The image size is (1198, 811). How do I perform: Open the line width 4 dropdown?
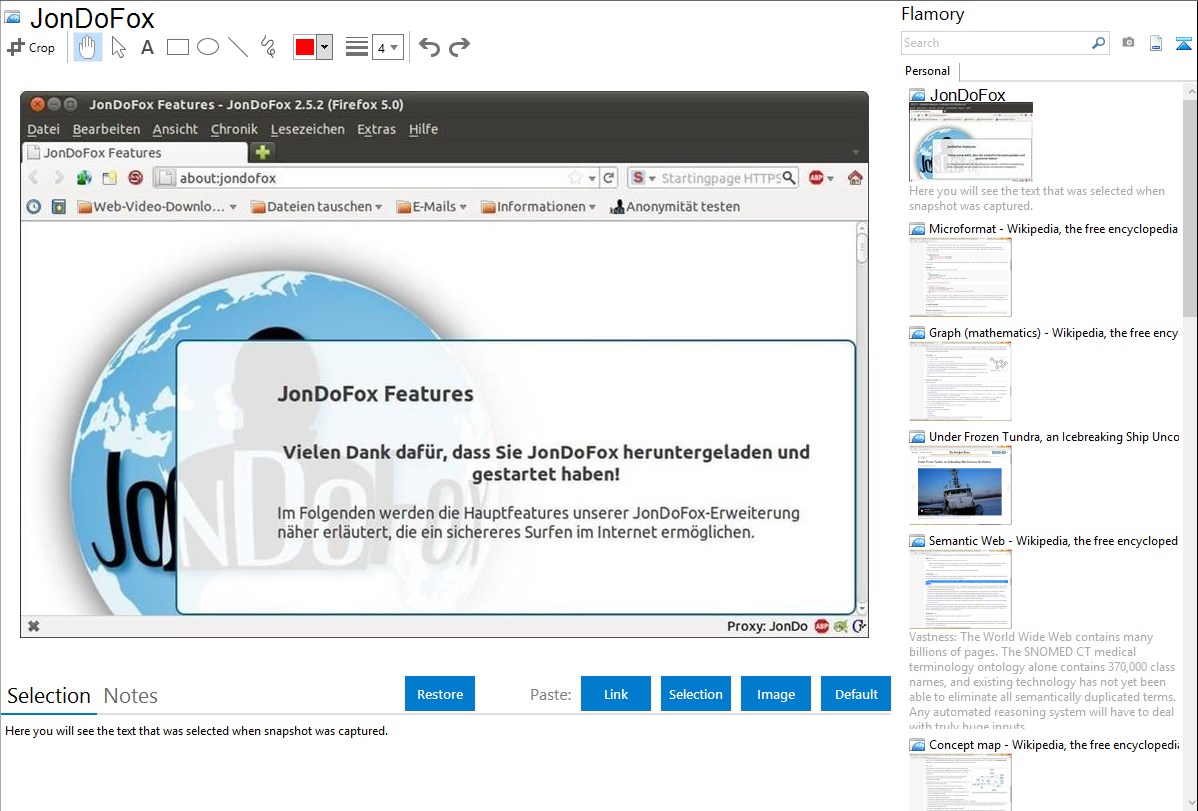point(388,48)
